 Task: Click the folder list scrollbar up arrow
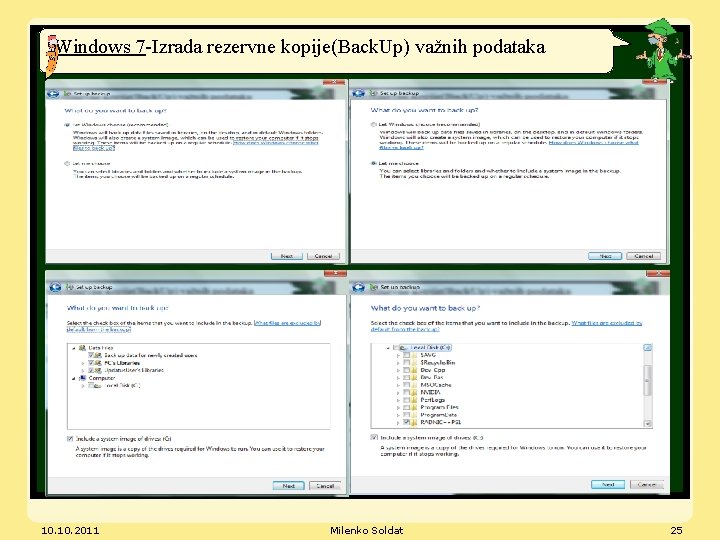tap(647, 348)
